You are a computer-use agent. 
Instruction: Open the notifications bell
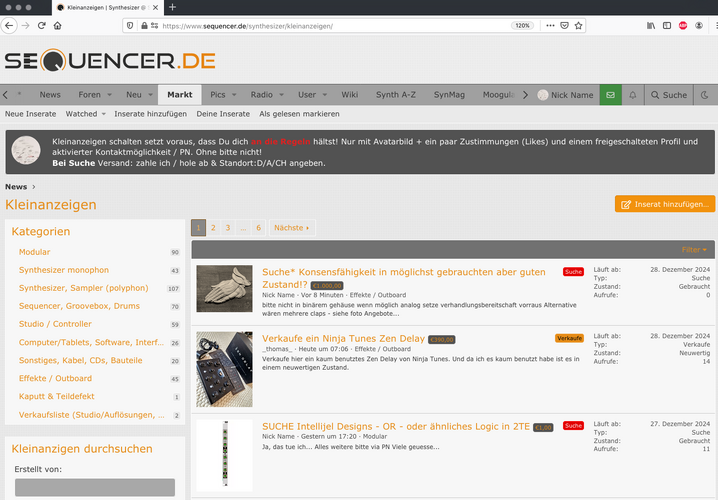pos(632,95)
